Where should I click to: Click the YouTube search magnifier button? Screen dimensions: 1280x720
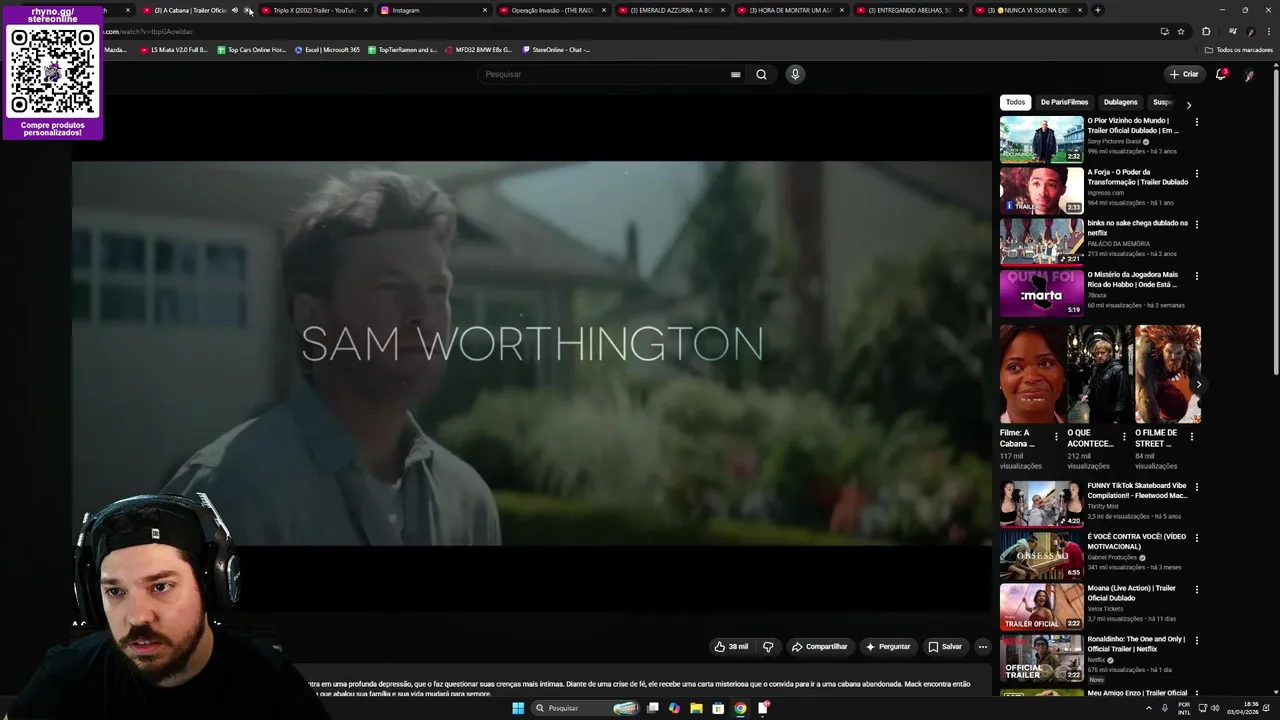pyautogui.click(x=761, y=74)
